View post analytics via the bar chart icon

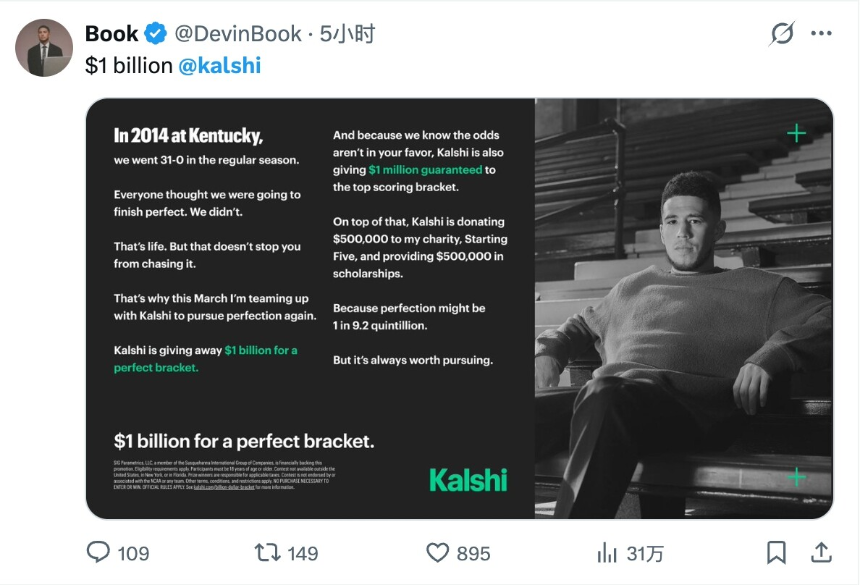pos(607,552)
